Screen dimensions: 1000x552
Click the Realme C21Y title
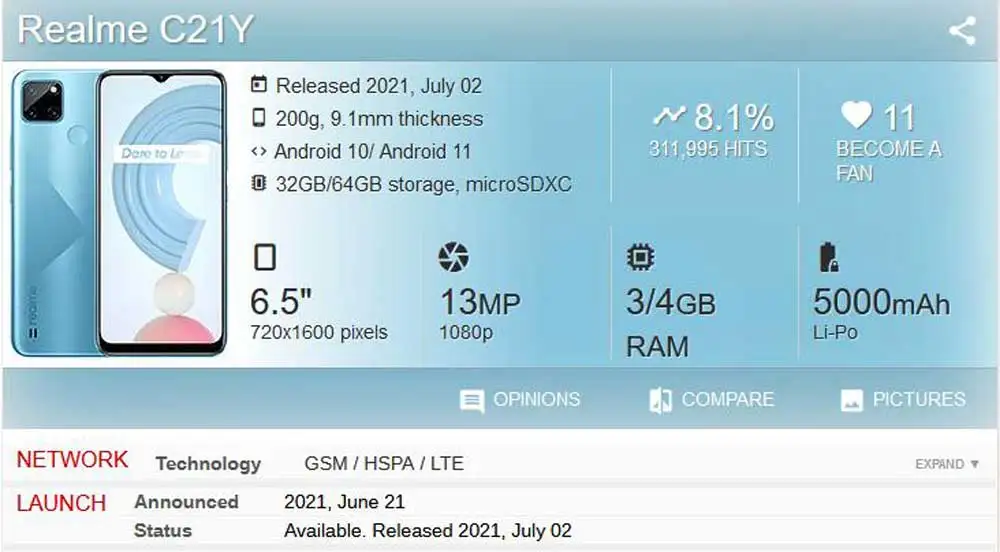(x=136, y=30)
